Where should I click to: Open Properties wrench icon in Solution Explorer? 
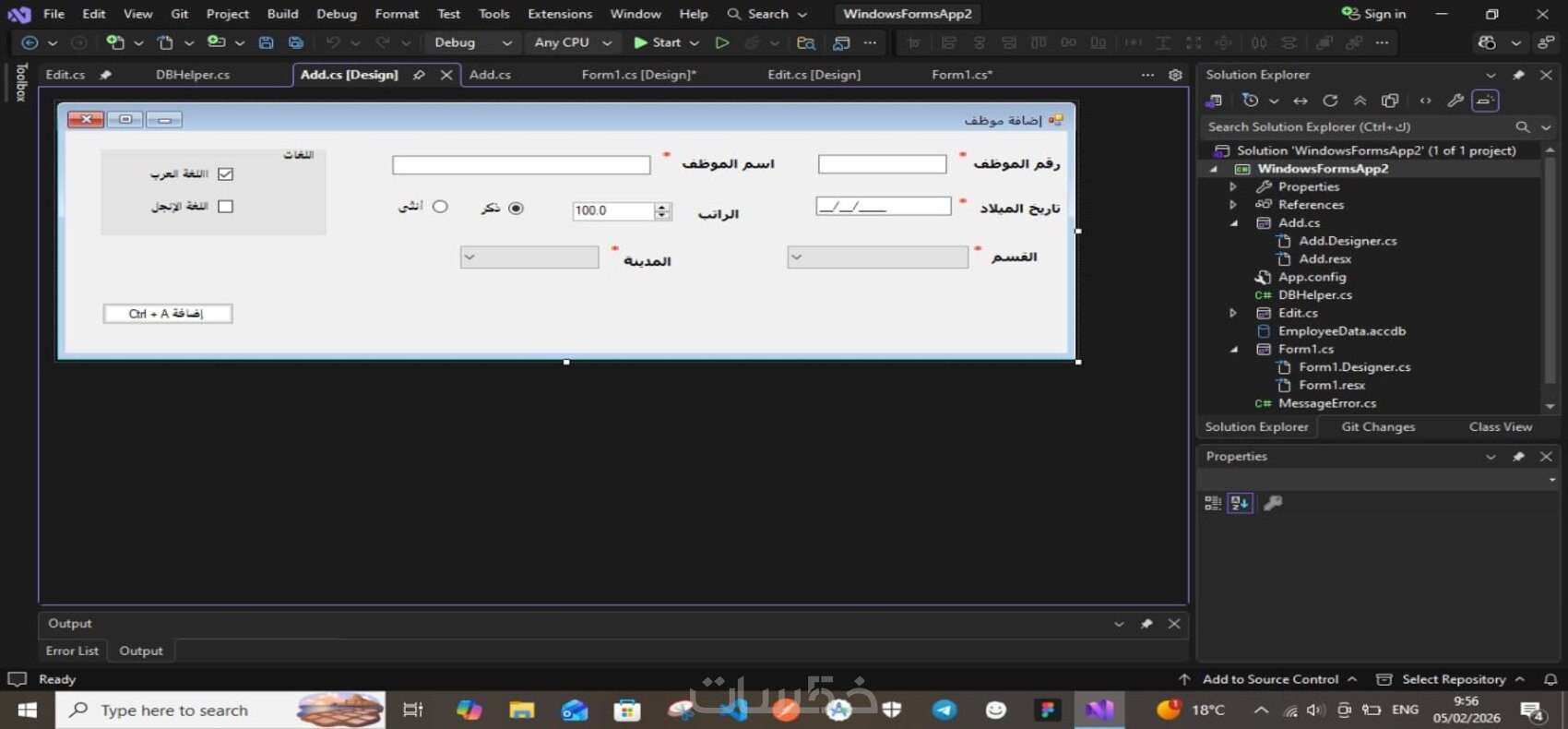point(1455,101)
